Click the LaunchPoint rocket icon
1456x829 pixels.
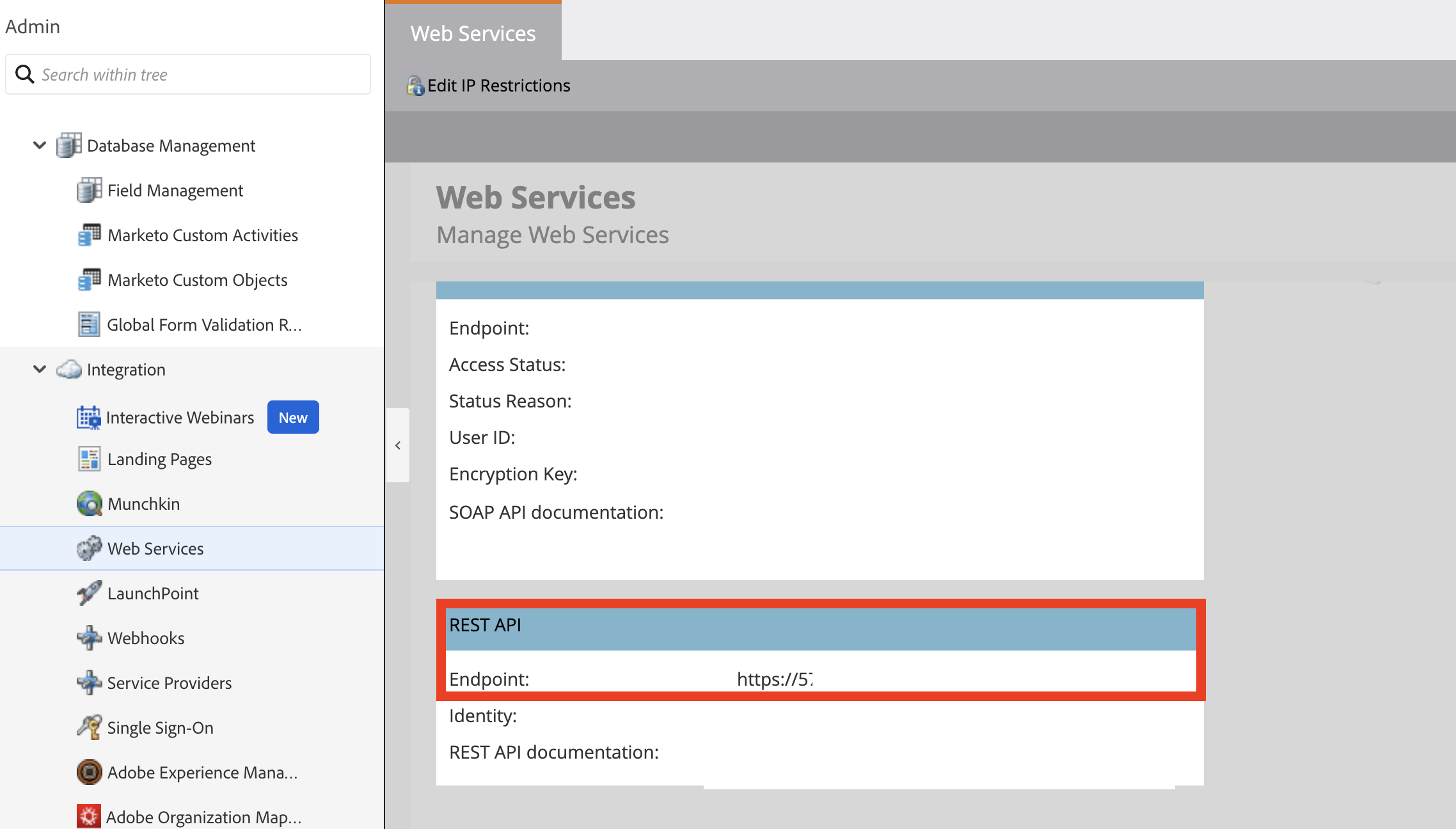89,593
